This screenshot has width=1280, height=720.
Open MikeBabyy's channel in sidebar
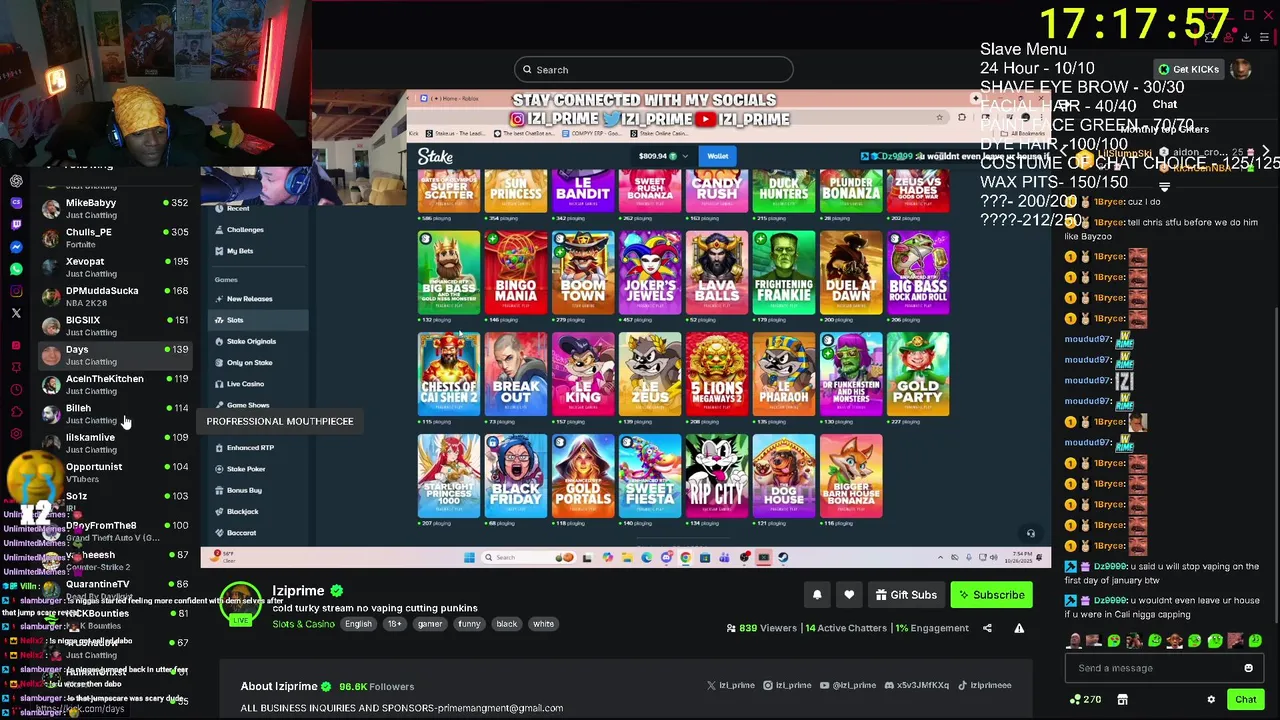115,208
